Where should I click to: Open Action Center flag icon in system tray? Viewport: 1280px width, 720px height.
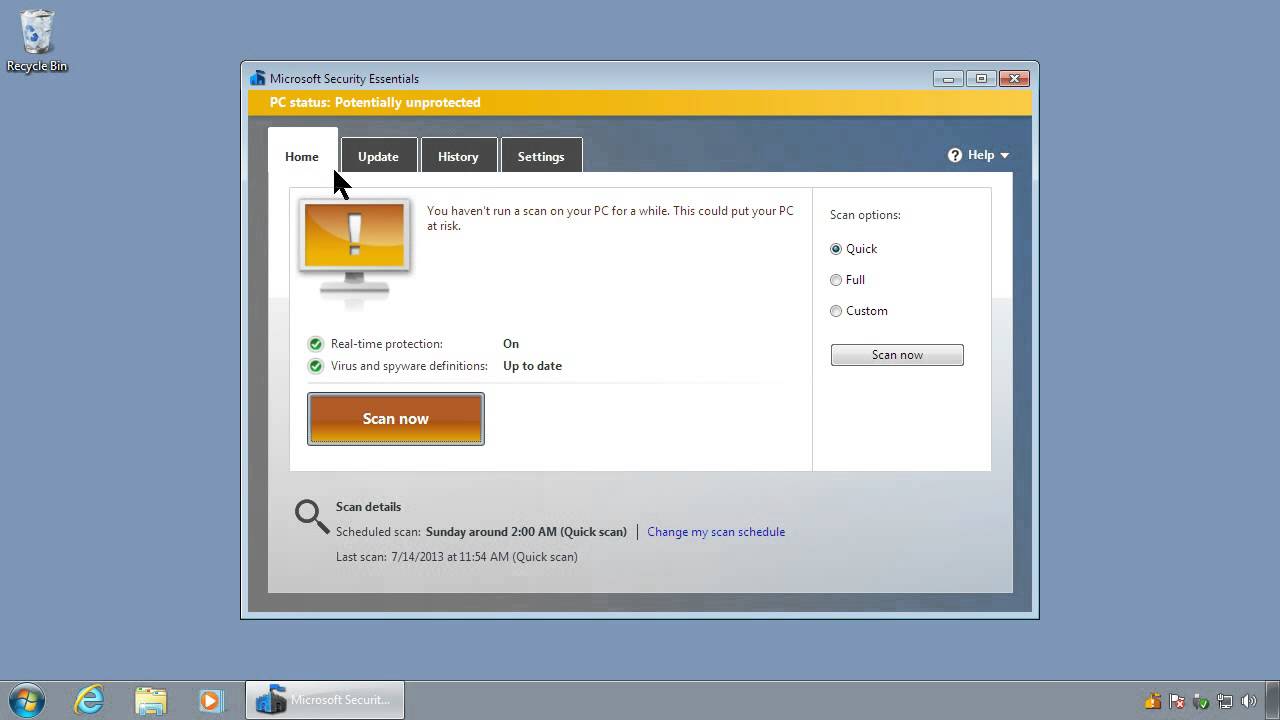[1175, 701]
